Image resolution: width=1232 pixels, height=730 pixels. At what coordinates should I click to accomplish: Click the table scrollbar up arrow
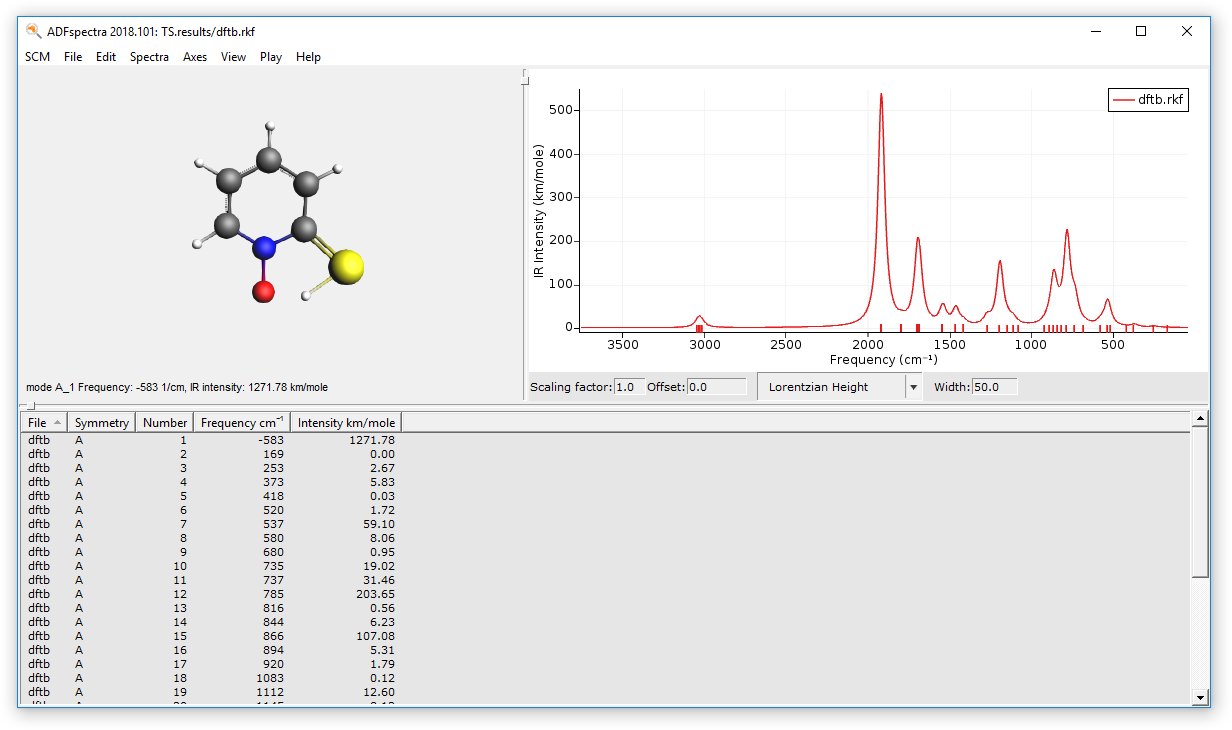pos(1201,420)
